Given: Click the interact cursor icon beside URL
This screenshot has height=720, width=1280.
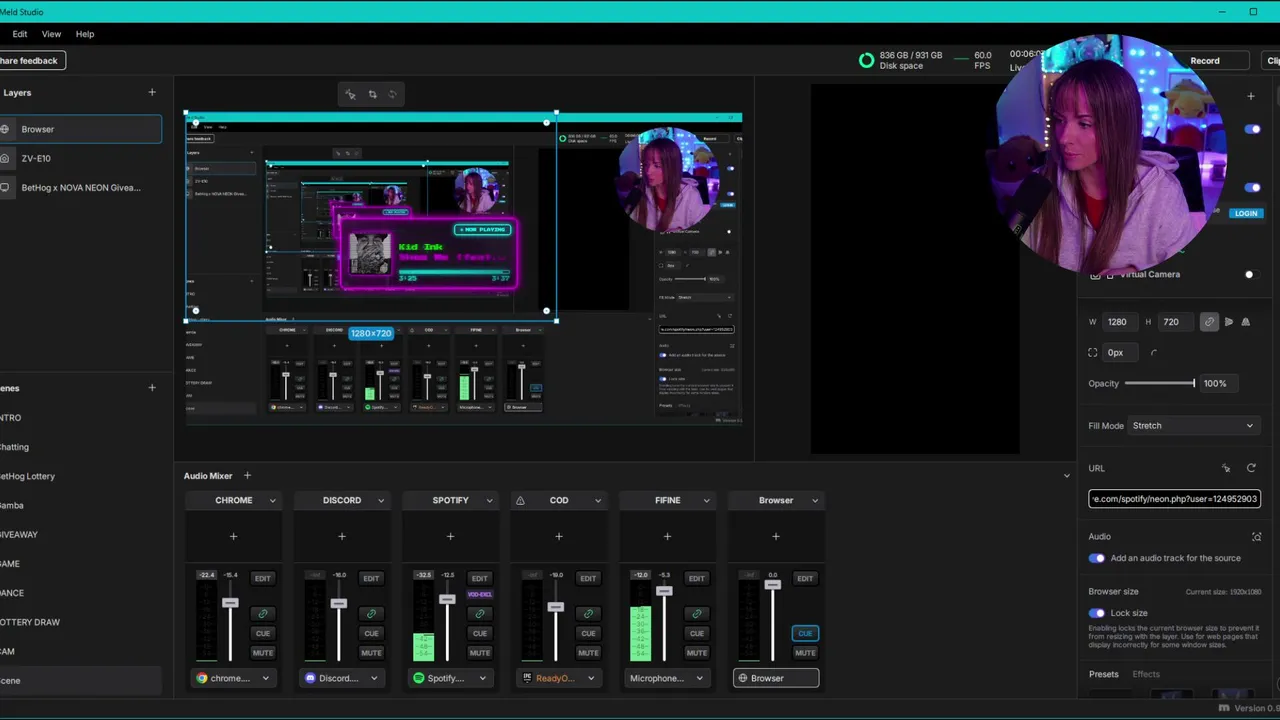Looking at the screenshot, I should tap(1226, 468).
